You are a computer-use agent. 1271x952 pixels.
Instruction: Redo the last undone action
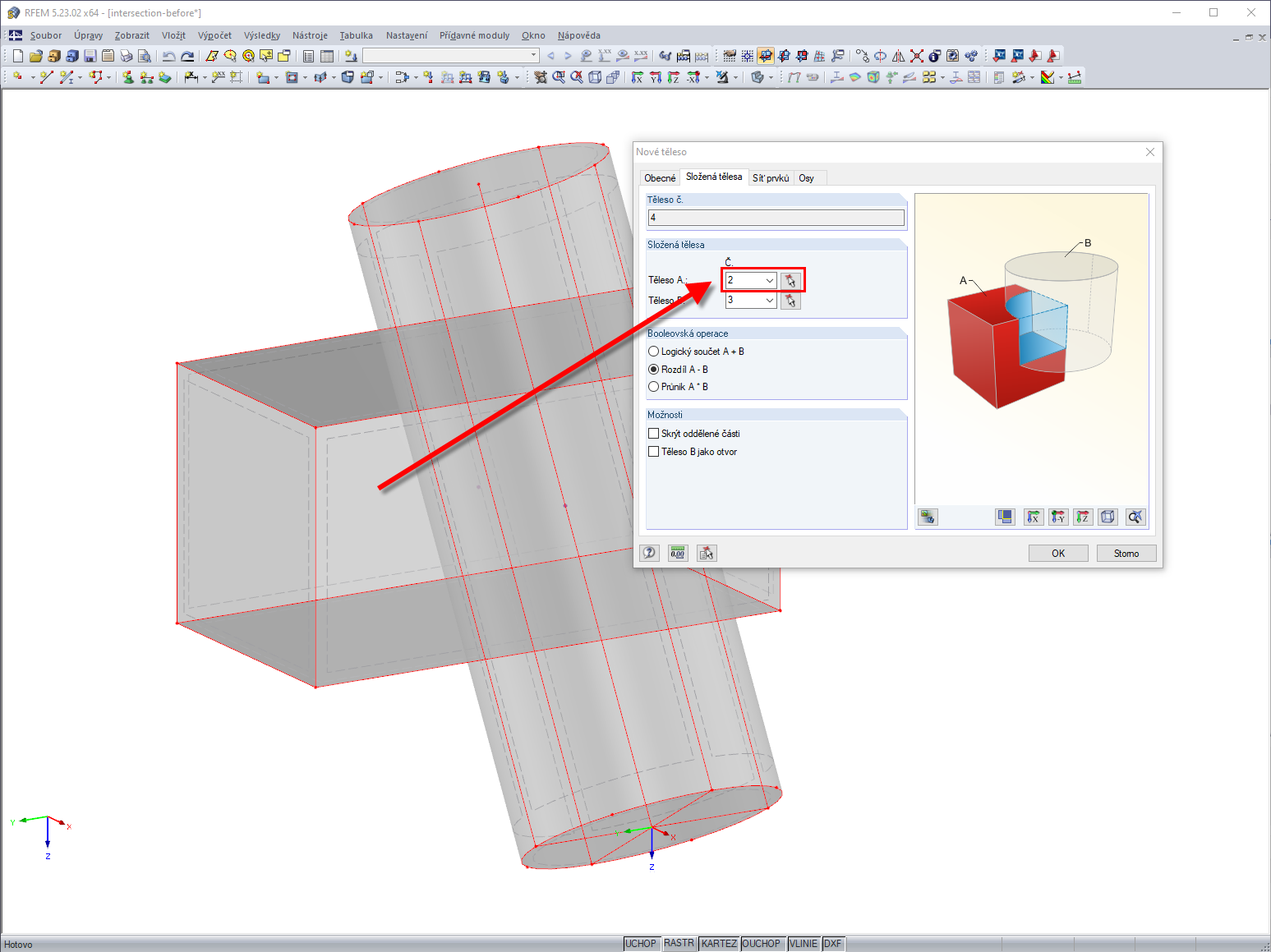pos(187,56)
